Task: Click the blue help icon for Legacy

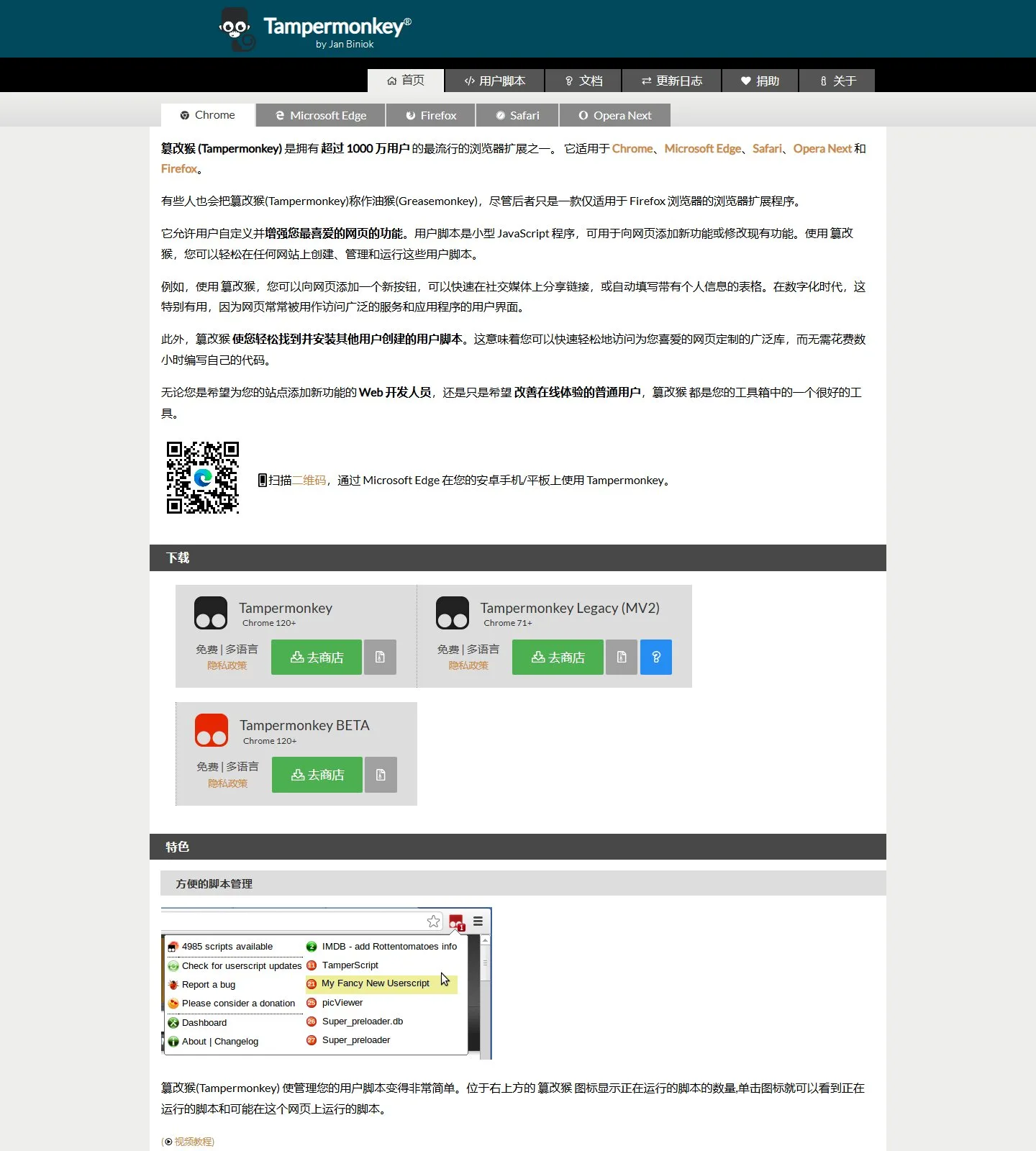Action: pos(656,657)
